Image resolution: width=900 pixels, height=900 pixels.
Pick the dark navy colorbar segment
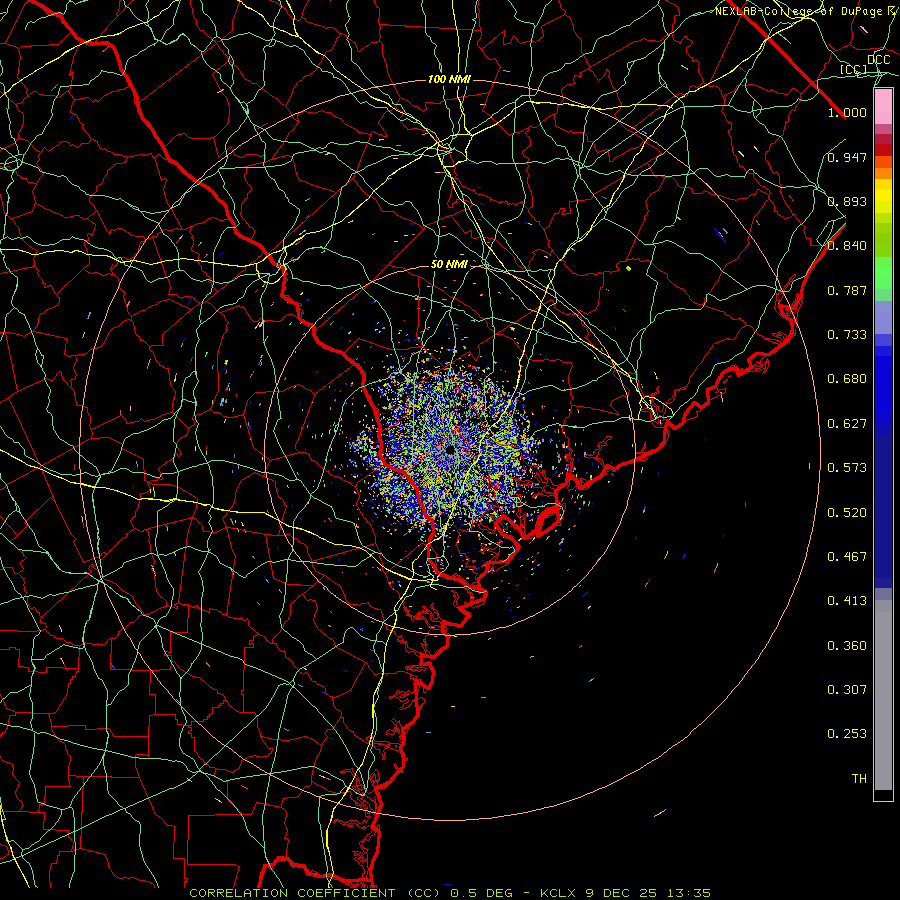pyautogui.click(x=883, y=511)
